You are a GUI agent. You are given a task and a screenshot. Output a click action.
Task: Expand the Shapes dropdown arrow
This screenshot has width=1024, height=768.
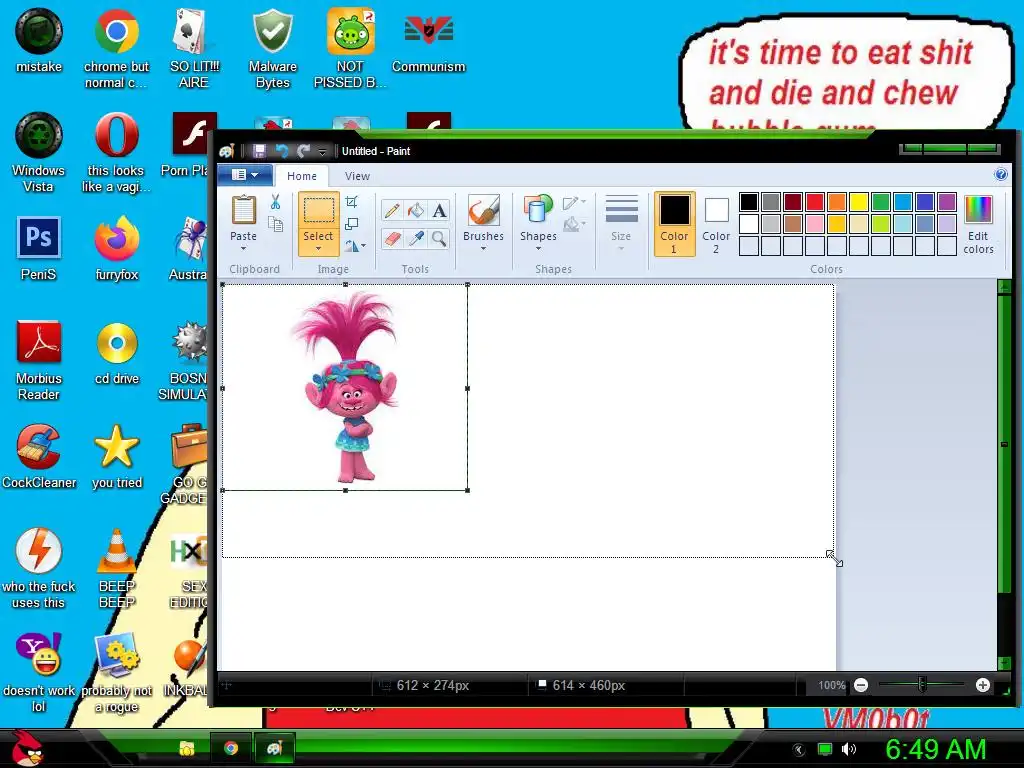click(x=538, y=249)
